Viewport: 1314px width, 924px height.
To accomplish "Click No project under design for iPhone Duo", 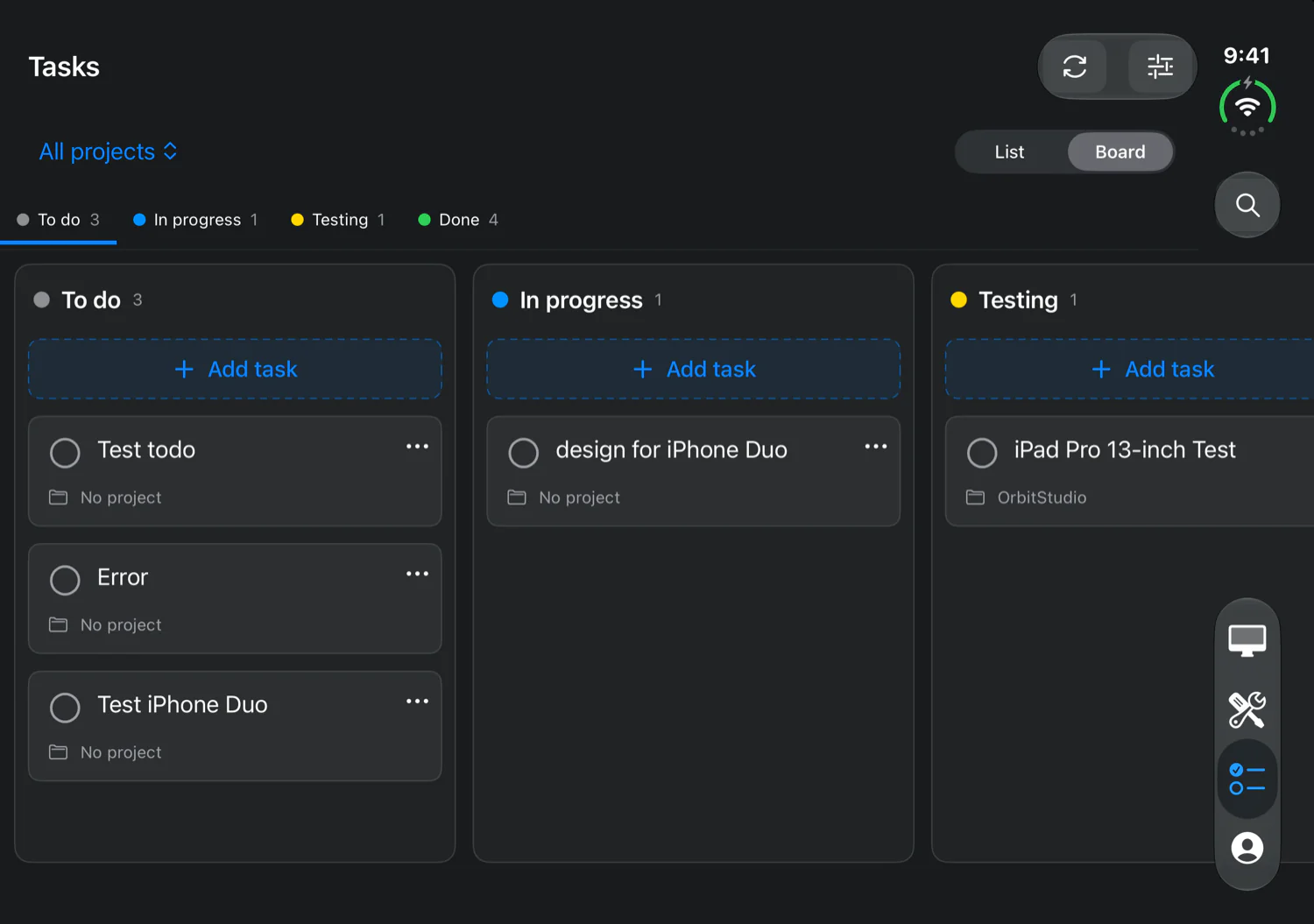I will [x=580, y=497].
